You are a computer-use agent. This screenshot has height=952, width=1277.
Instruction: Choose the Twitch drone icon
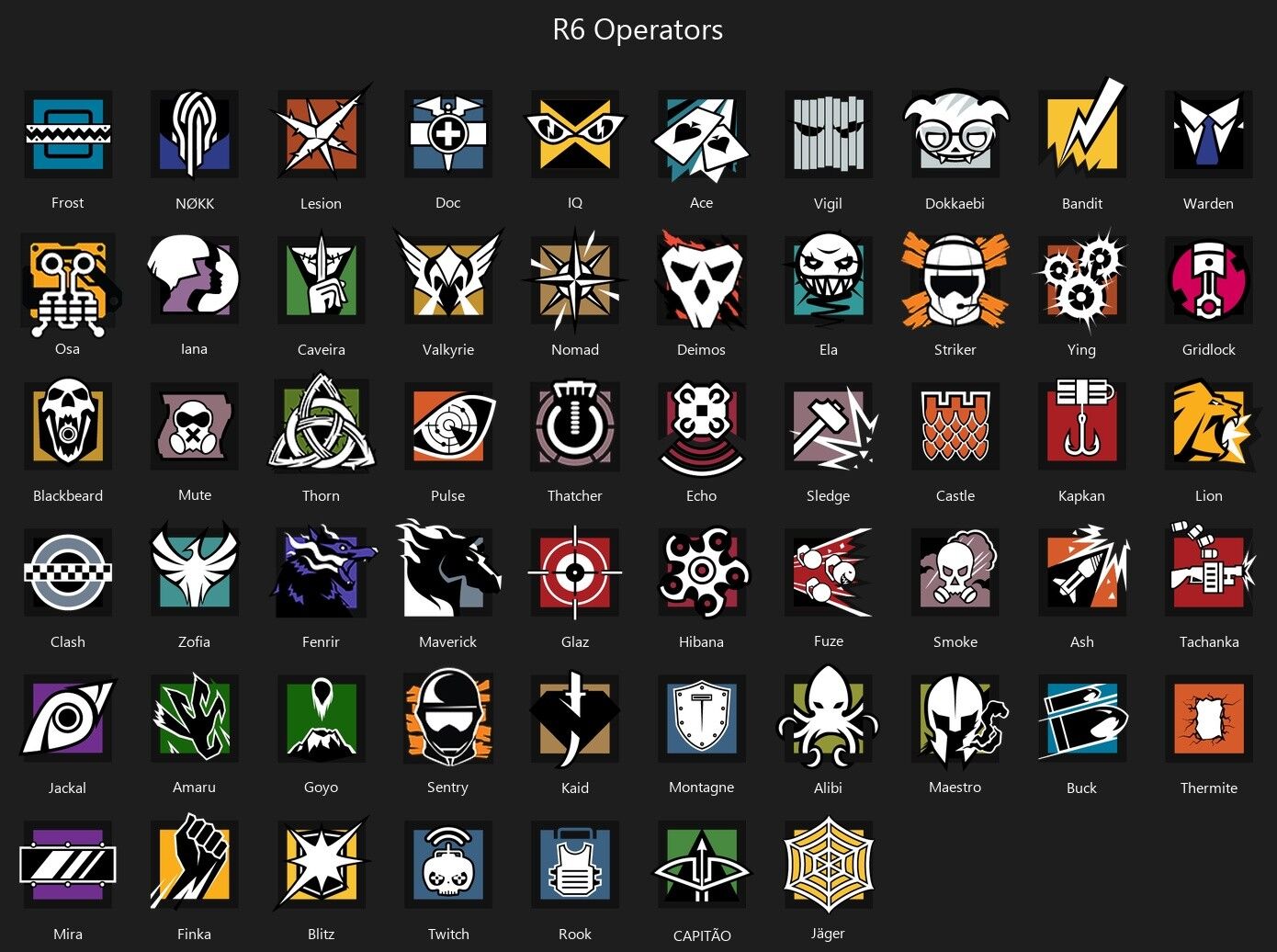448,864
